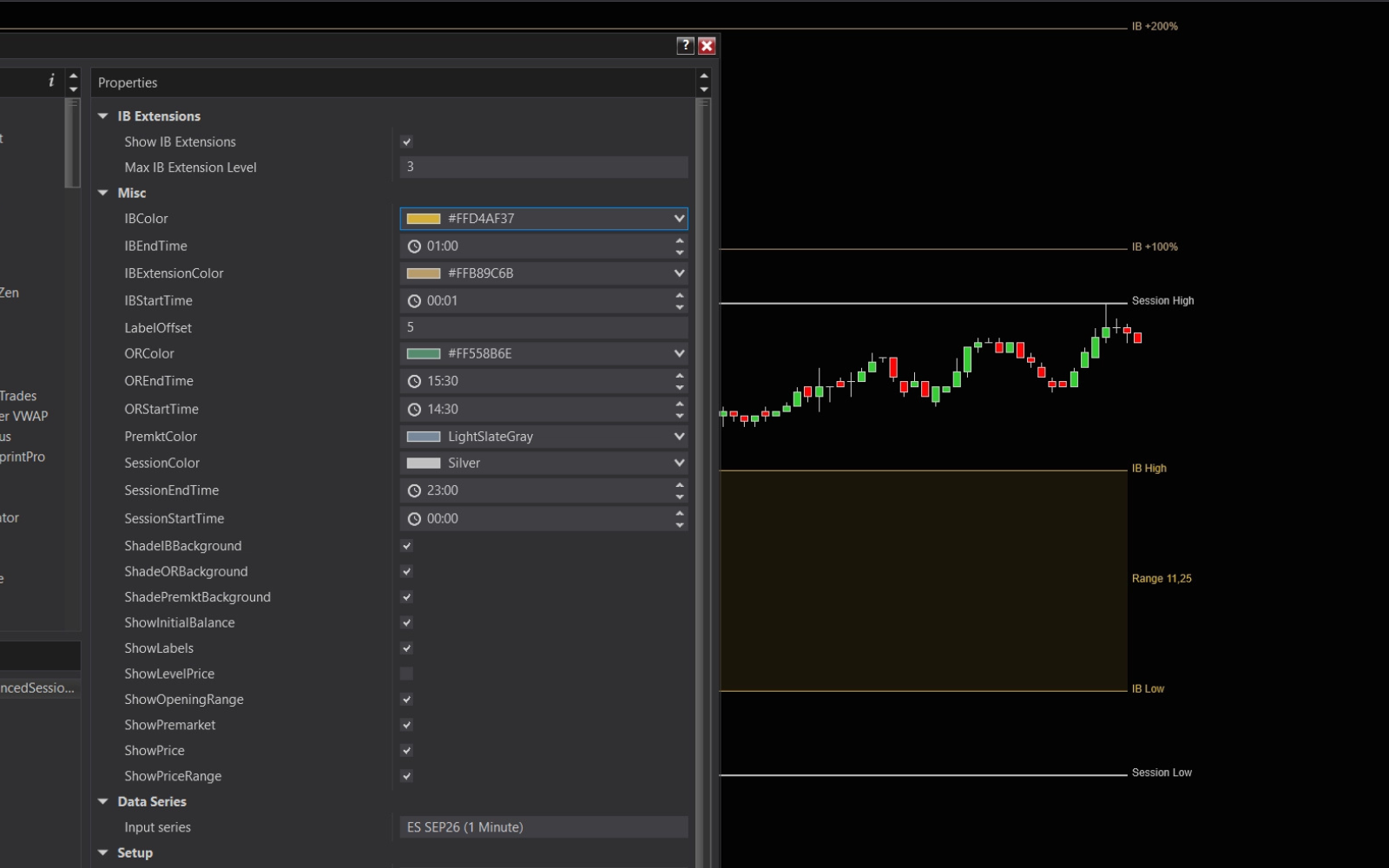The height and width of the screenshot is (868, 1389).
Task: Click the Properties panel scroll up arrow
Action: [x=704, y=76]
